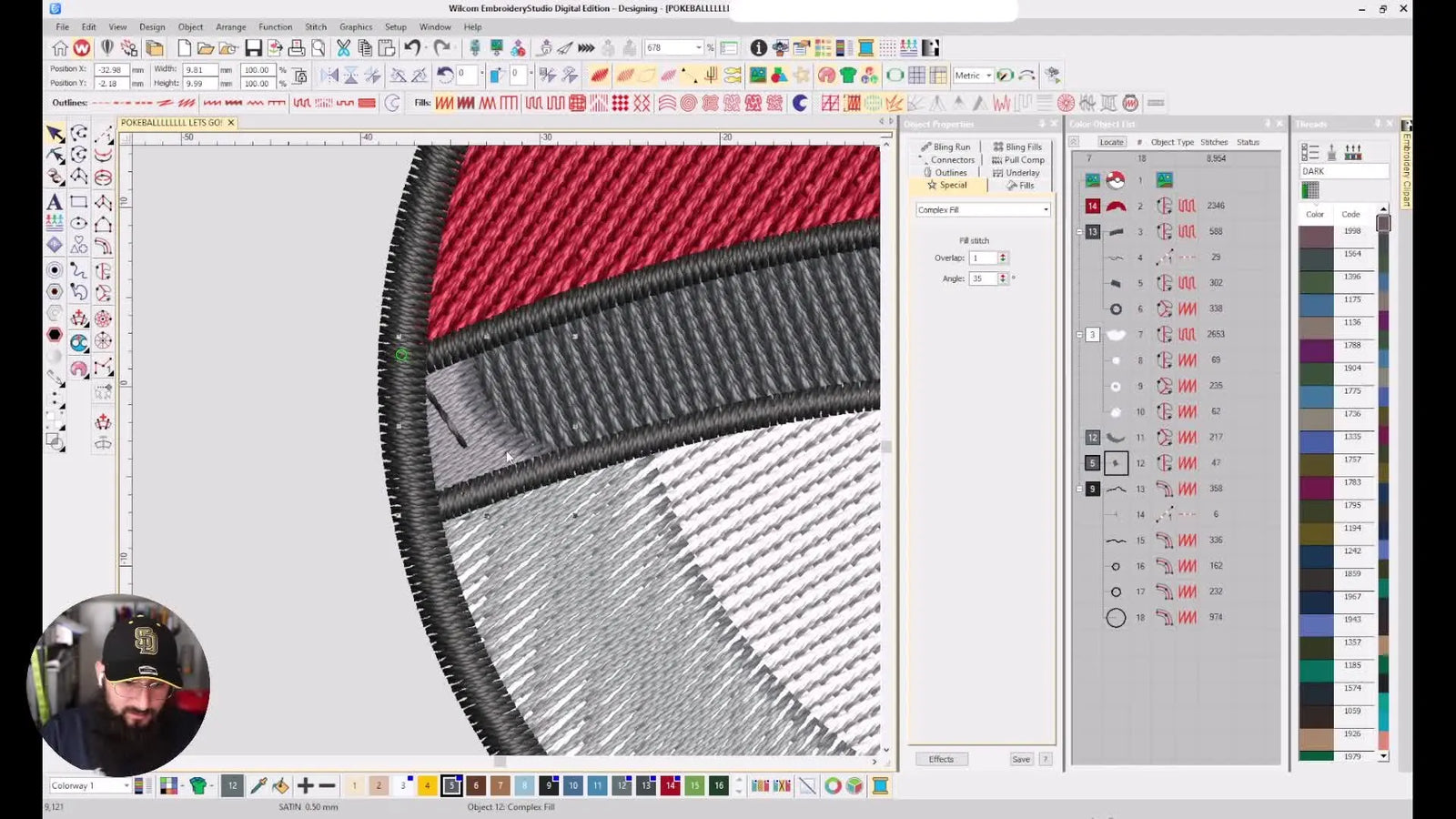The width and height of the screenshot is (1456, 819).
Task: Increase the Angle spinner value
Action: click(x=1003, y=276)
